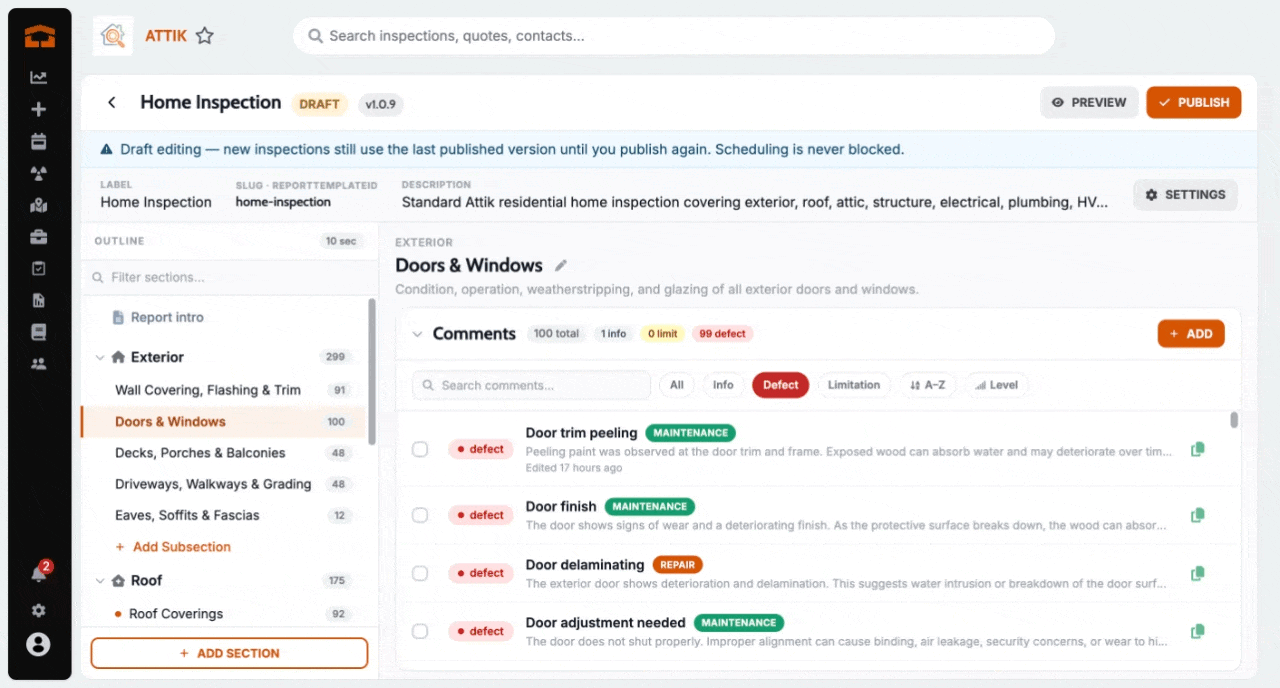Switch to the Limitation filter tab
Image resolution: width=1280 pixels, height=688 pixels.
pyautogui.click(x=854, y=385)
